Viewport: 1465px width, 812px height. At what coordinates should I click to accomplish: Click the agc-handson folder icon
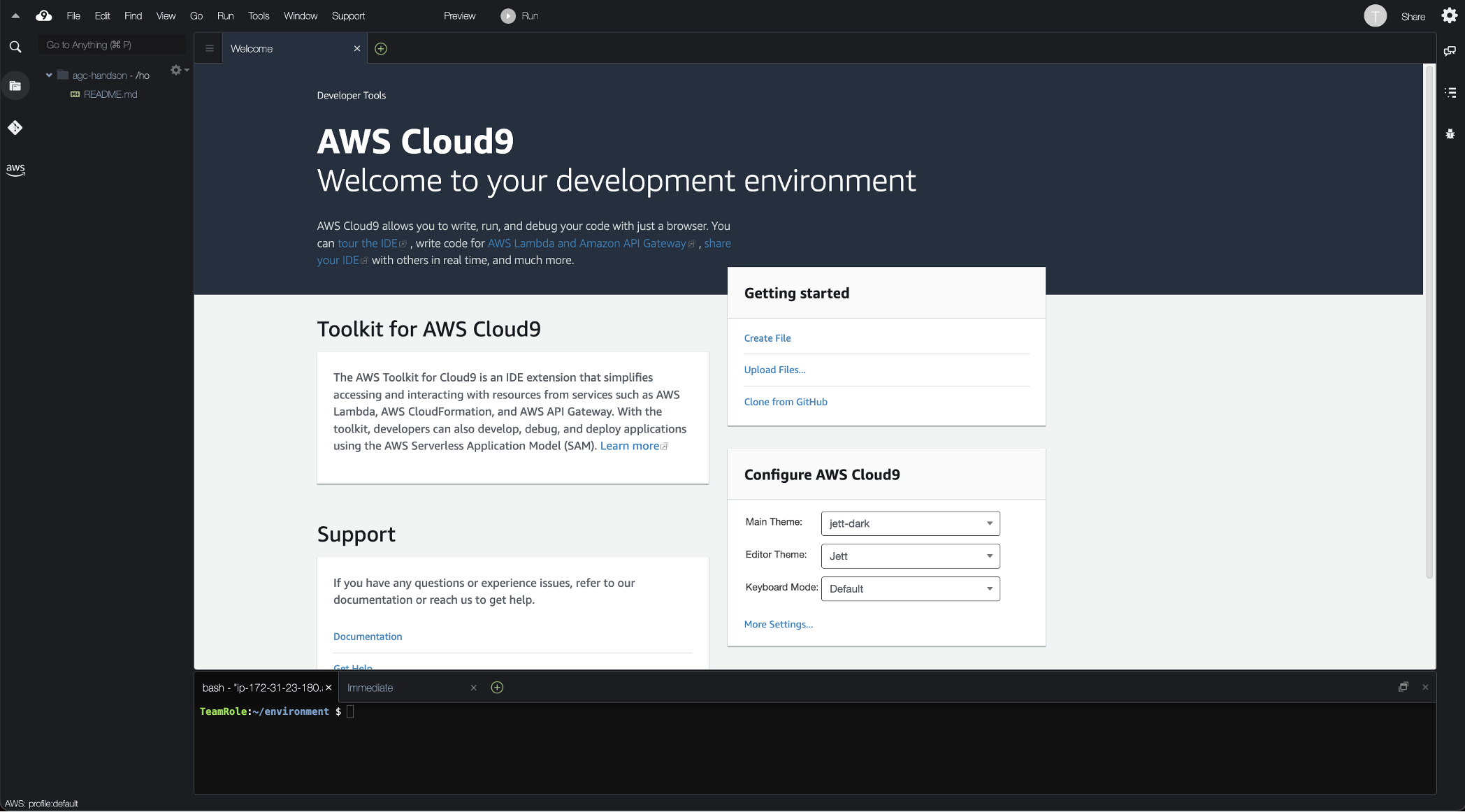(63, 75)
